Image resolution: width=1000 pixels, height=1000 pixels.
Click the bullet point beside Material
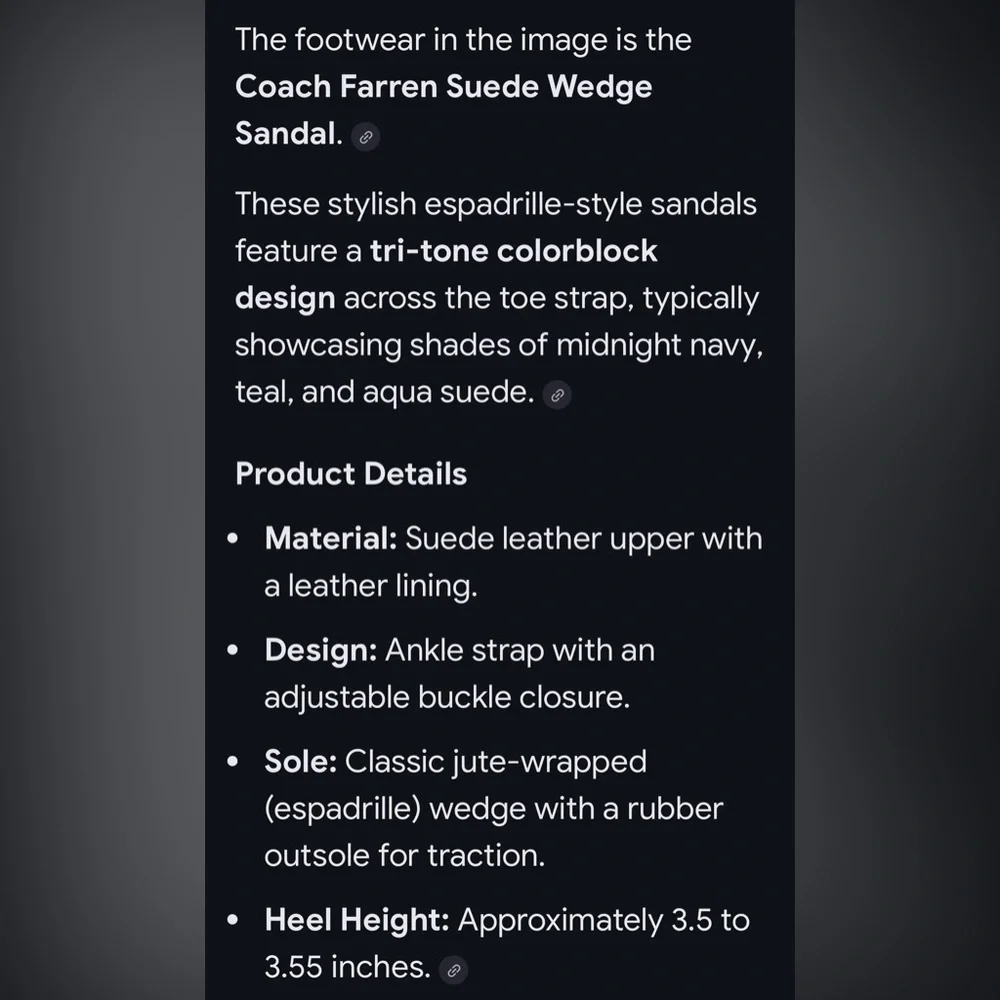pos(233,539)
